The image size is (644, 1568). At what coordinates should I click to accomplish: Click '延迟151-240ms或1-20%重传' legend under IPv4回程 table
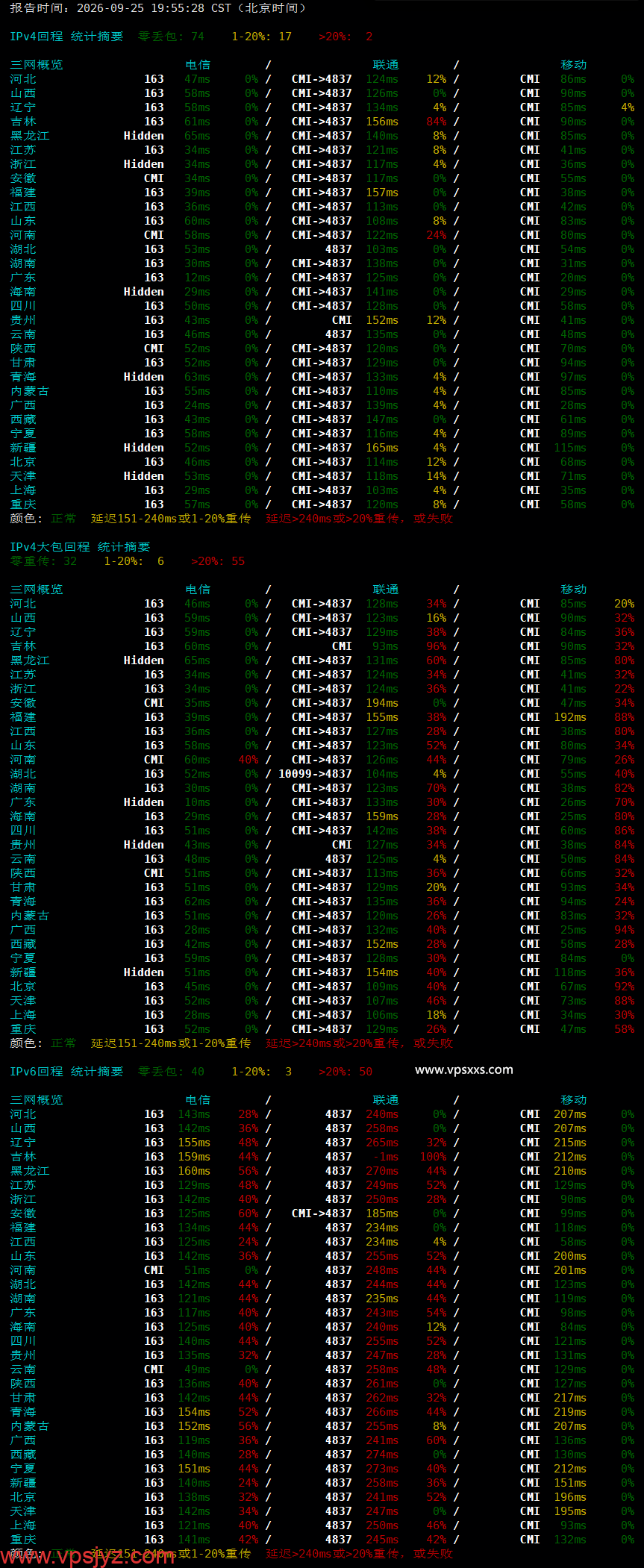click(171, 519)
